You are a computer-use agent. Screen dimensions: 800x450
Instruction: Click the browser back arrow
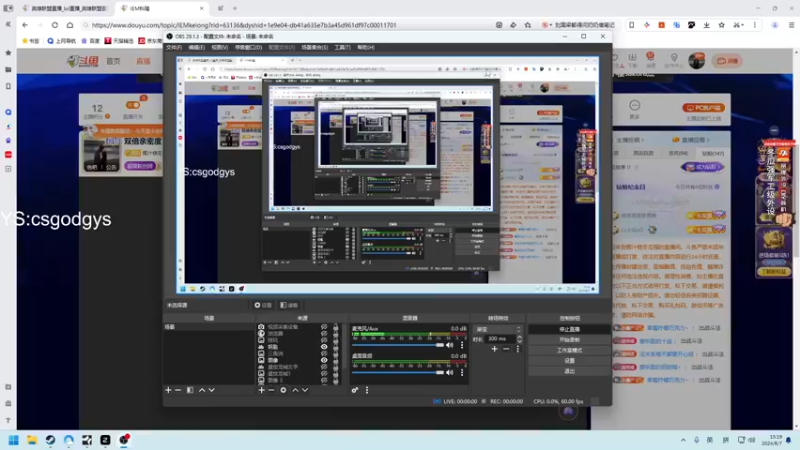click(x=25, y=24)
